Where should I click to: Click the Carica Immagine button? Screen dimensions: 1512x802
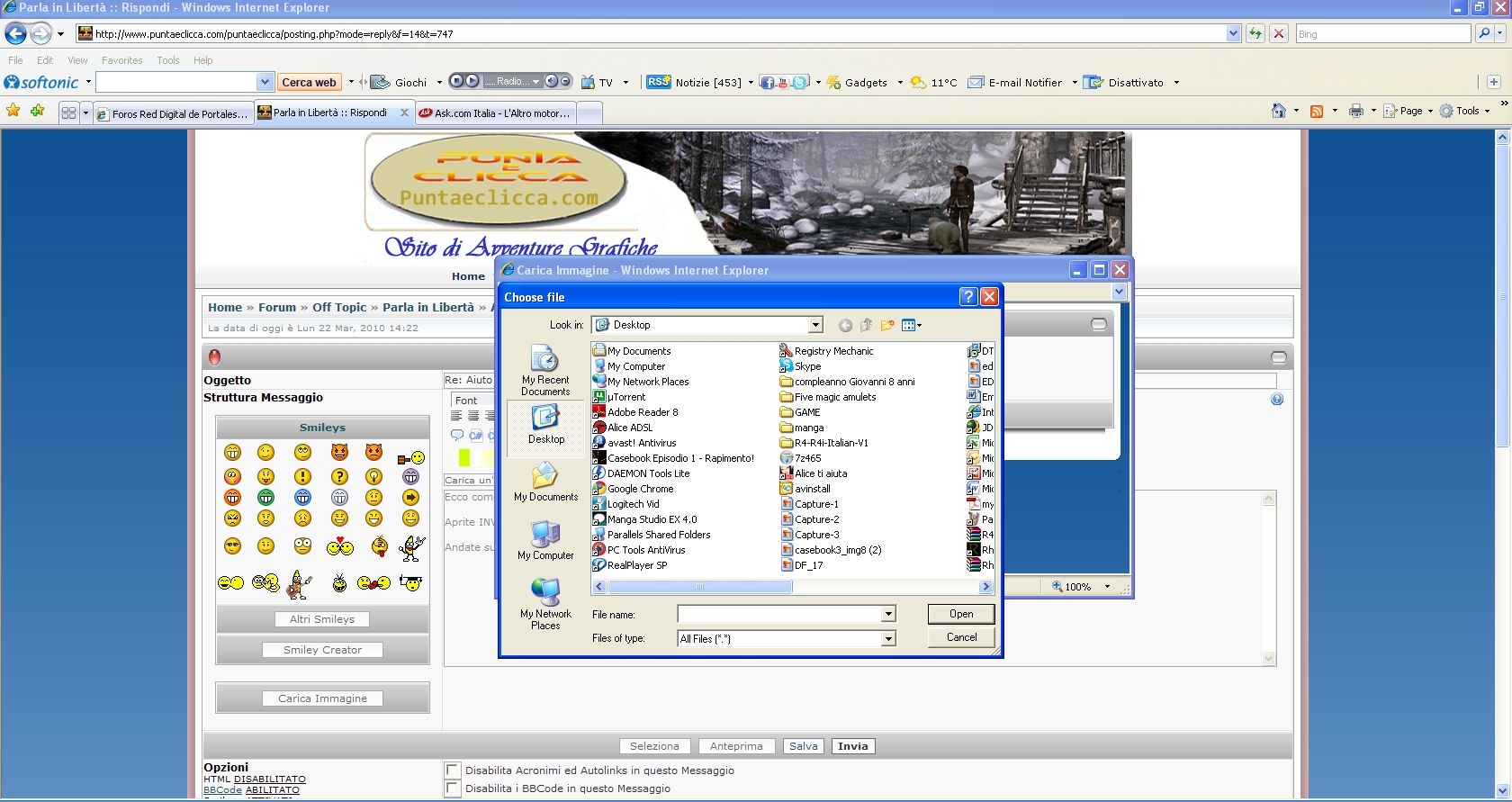tap(322, 698)
